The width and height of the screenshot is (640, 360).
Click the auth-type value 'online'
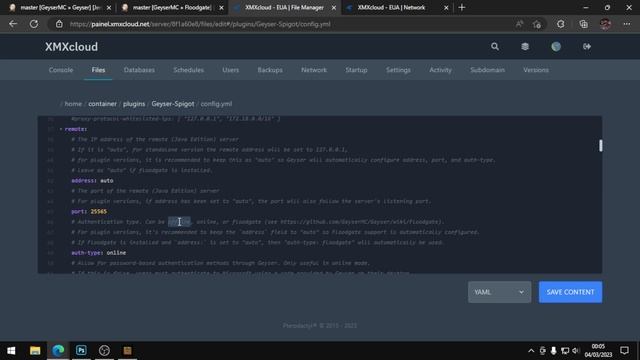tap(116, 253)
